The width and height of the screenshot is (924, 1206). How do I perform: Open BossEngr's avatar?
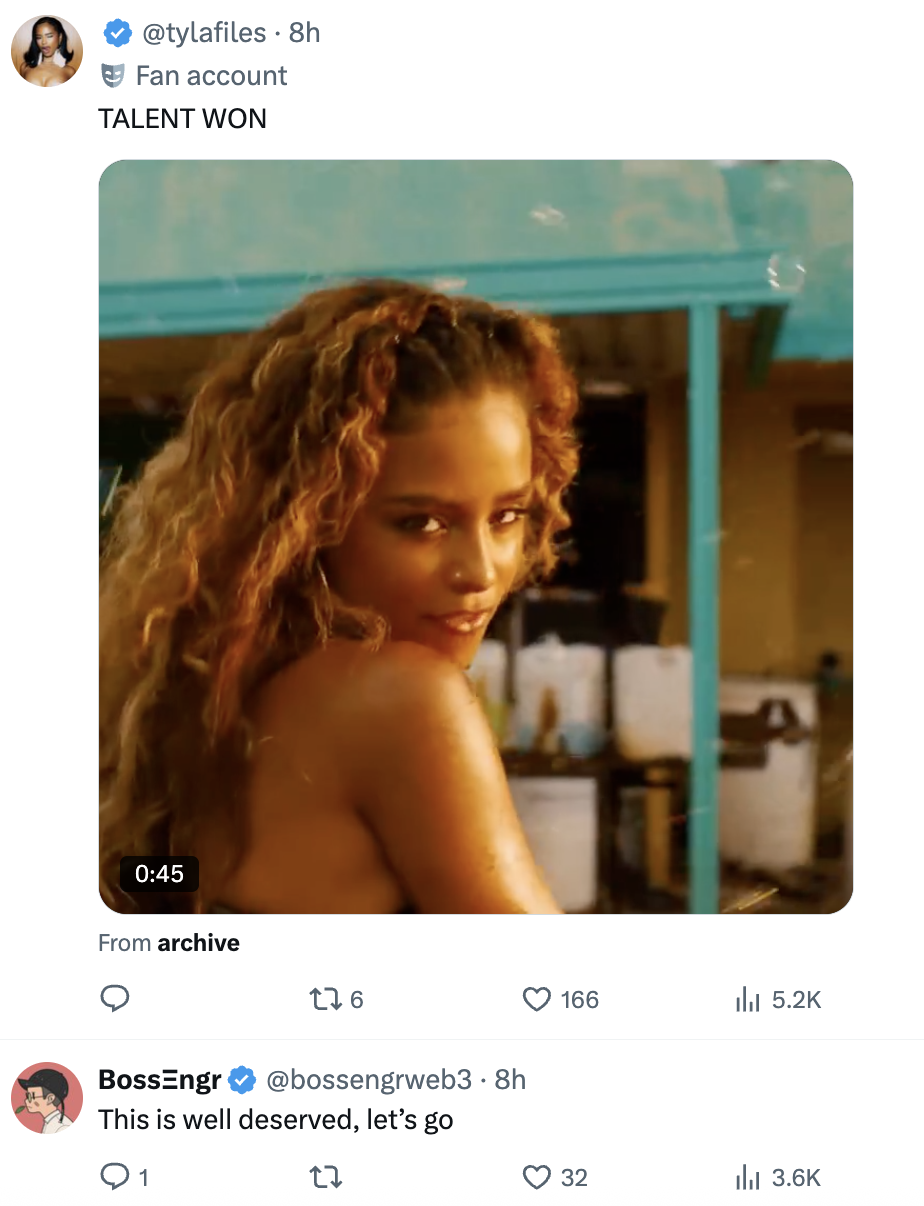(47, 1098)
